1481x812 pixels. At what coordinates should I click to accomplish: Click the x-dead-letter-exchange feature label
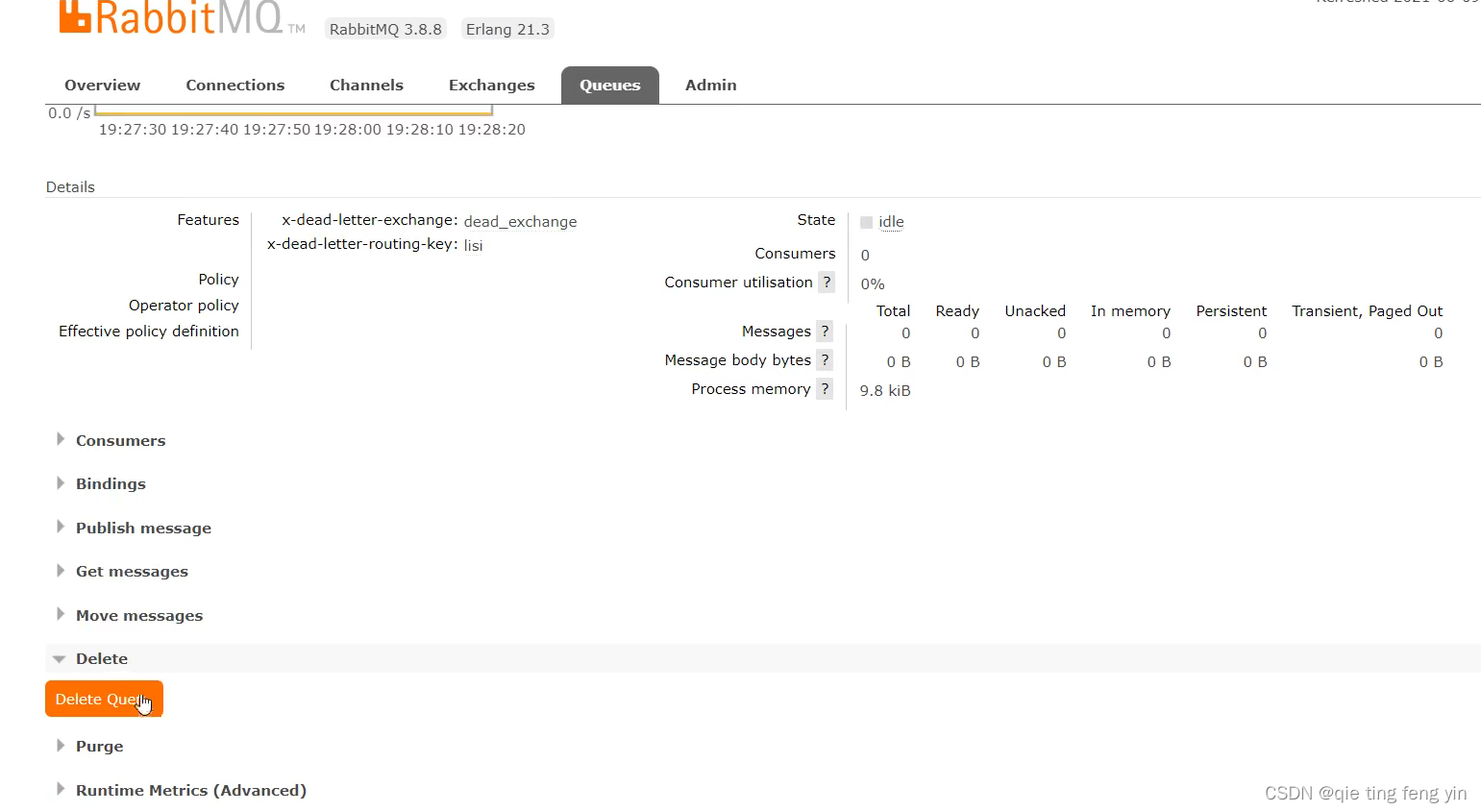click(370, 219)
